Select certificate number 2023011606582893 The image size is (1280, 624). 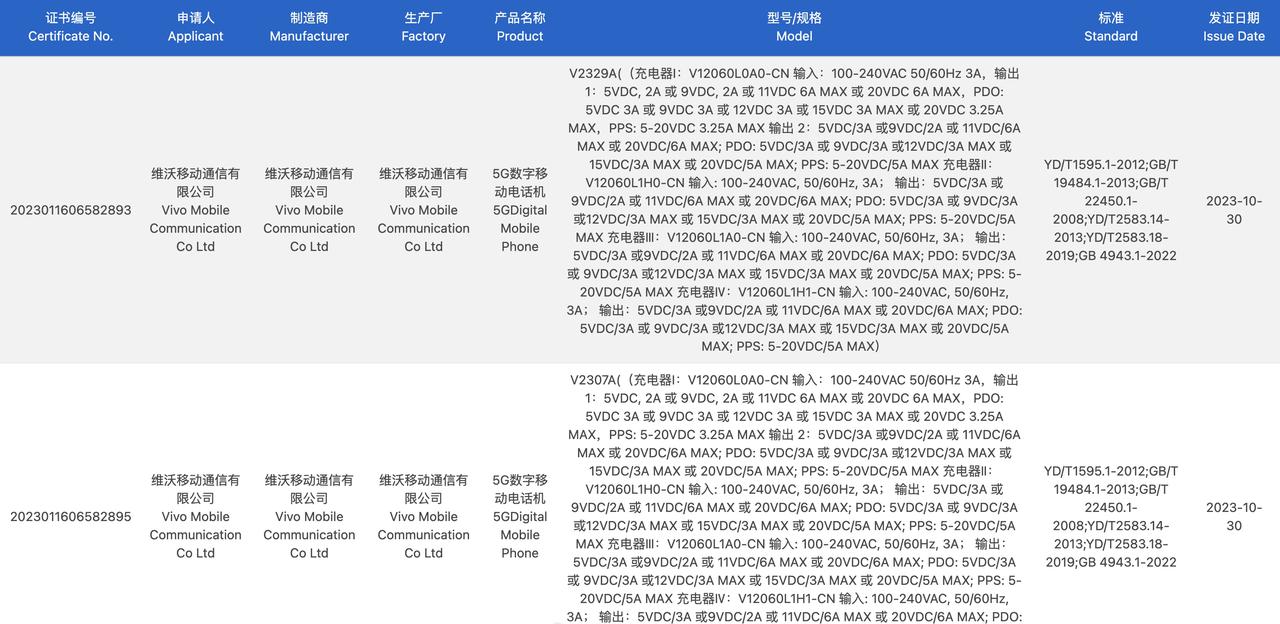click(70, 210)
